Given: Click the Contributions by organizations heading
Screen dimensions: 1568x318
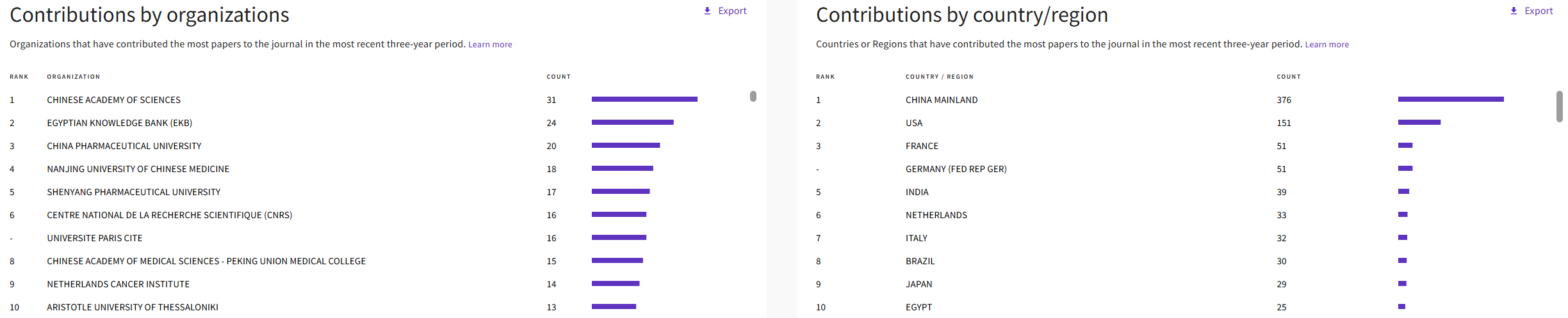Looking at the screenshot, I should [x=149, y=15].
